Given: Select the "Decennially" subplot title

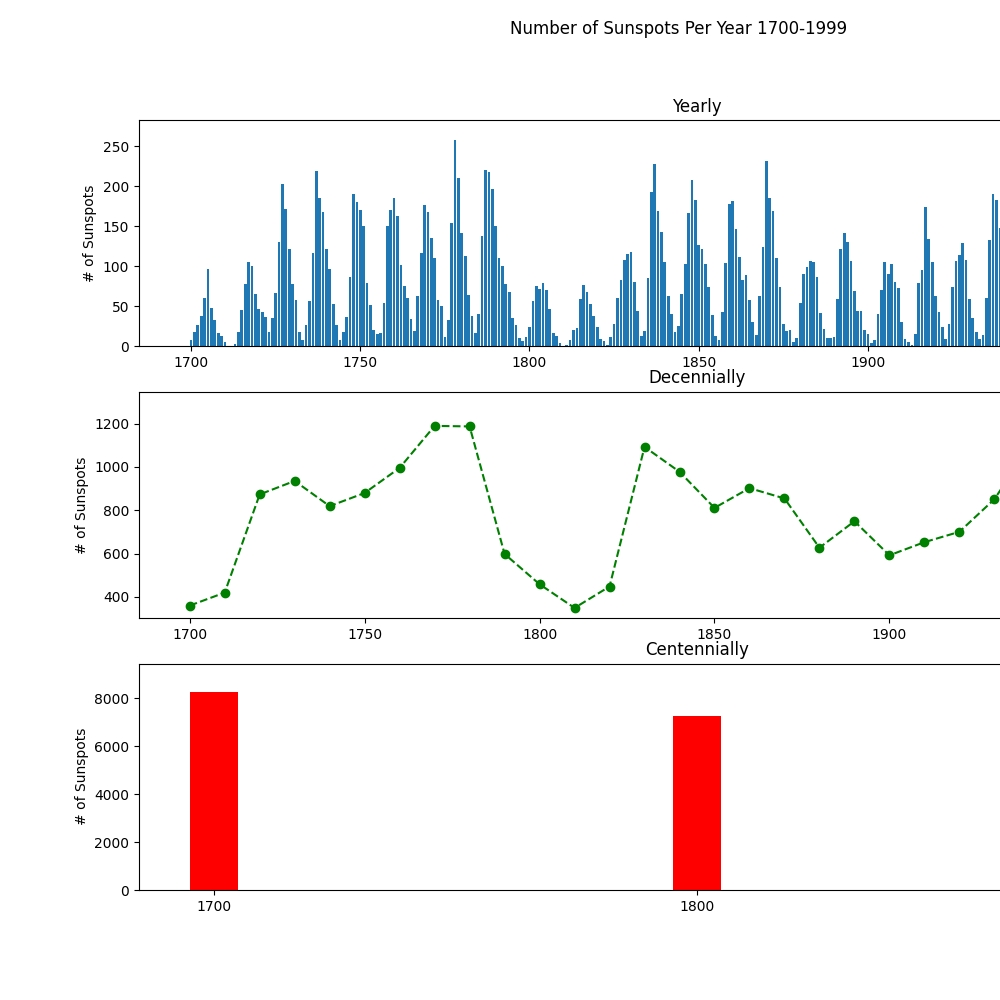Looking at the screenshot, I should click(696, 378).
